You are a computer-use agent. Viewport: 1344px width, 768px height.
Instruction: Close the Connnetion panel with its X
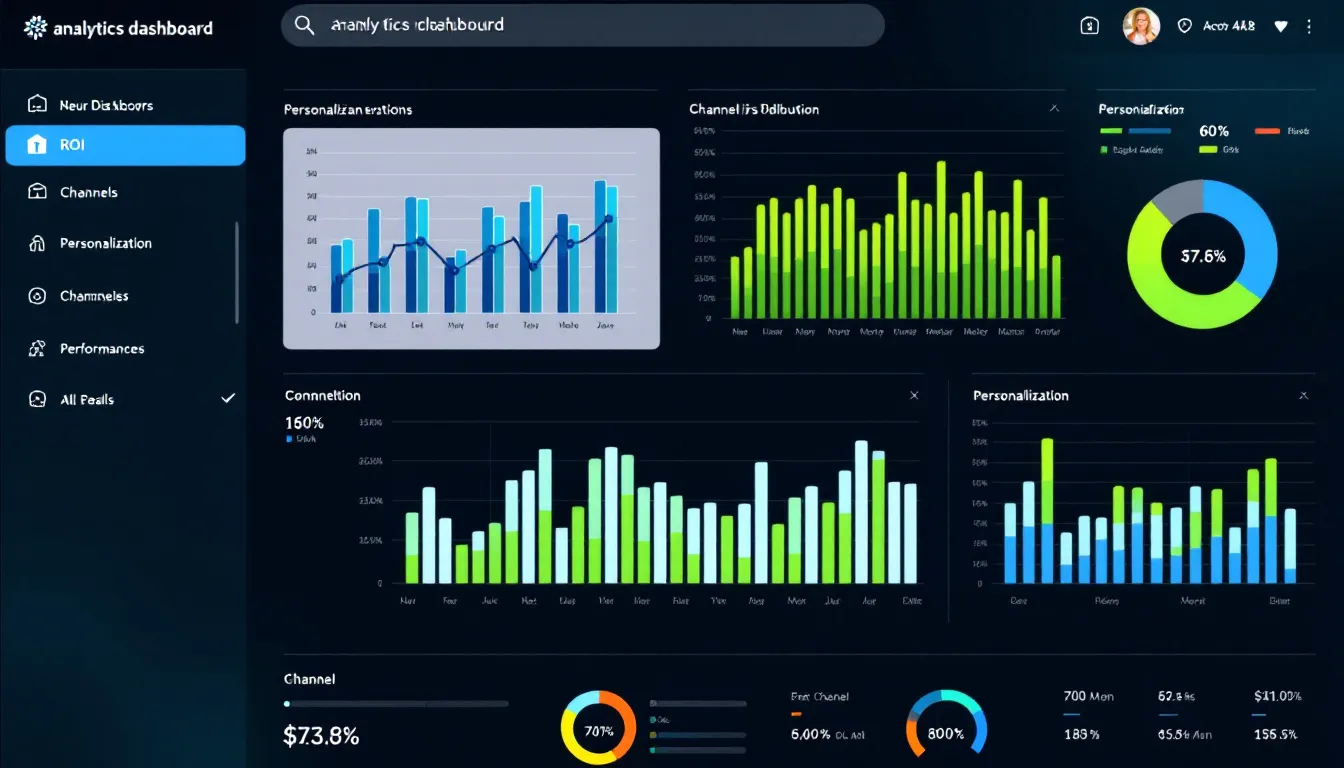[914, 396]
